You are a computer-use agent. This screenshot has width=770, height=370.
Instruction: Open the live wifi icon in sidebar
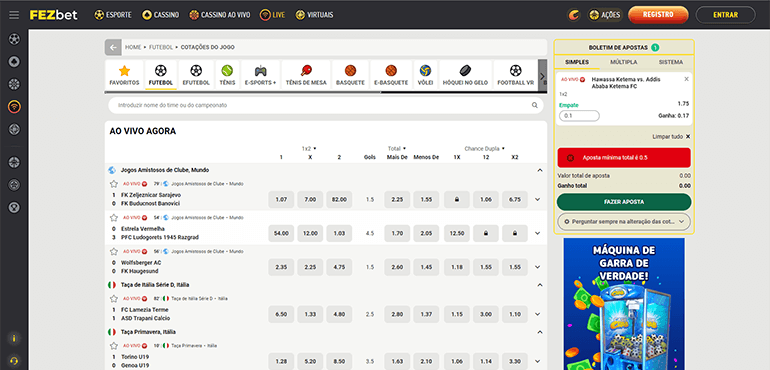coord(14,106)
